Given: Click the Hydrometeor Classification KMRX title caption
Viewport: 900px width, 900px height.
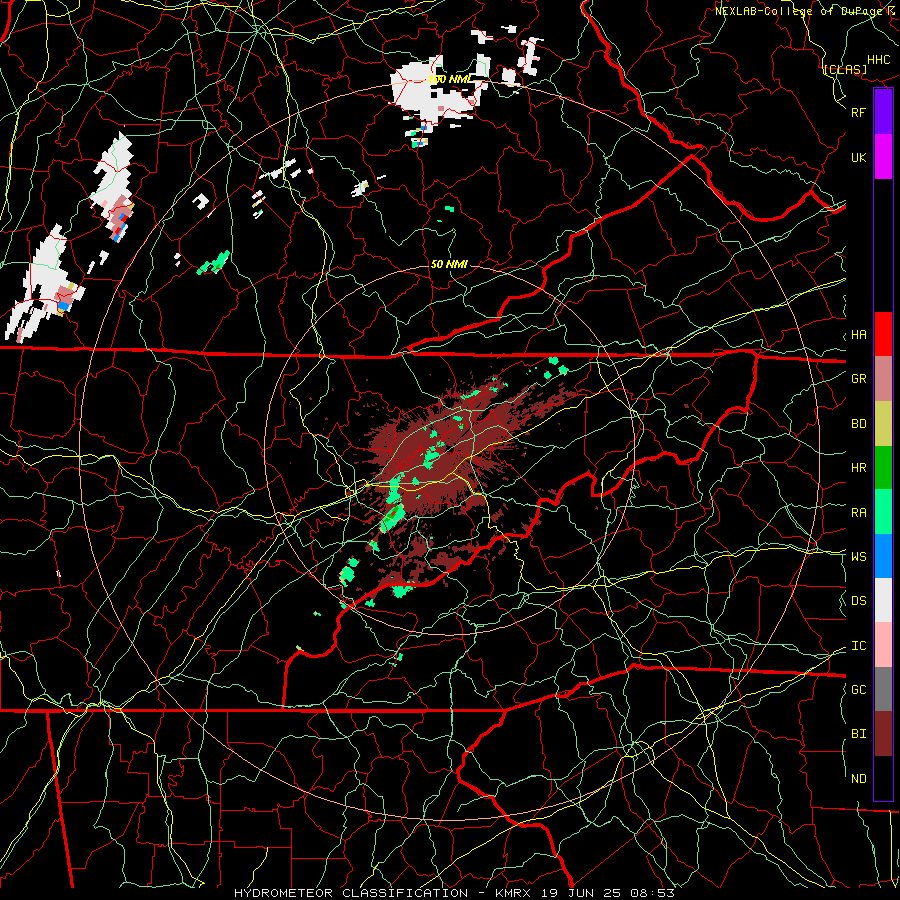Looking at the screenshot, I should coord(454,893).
